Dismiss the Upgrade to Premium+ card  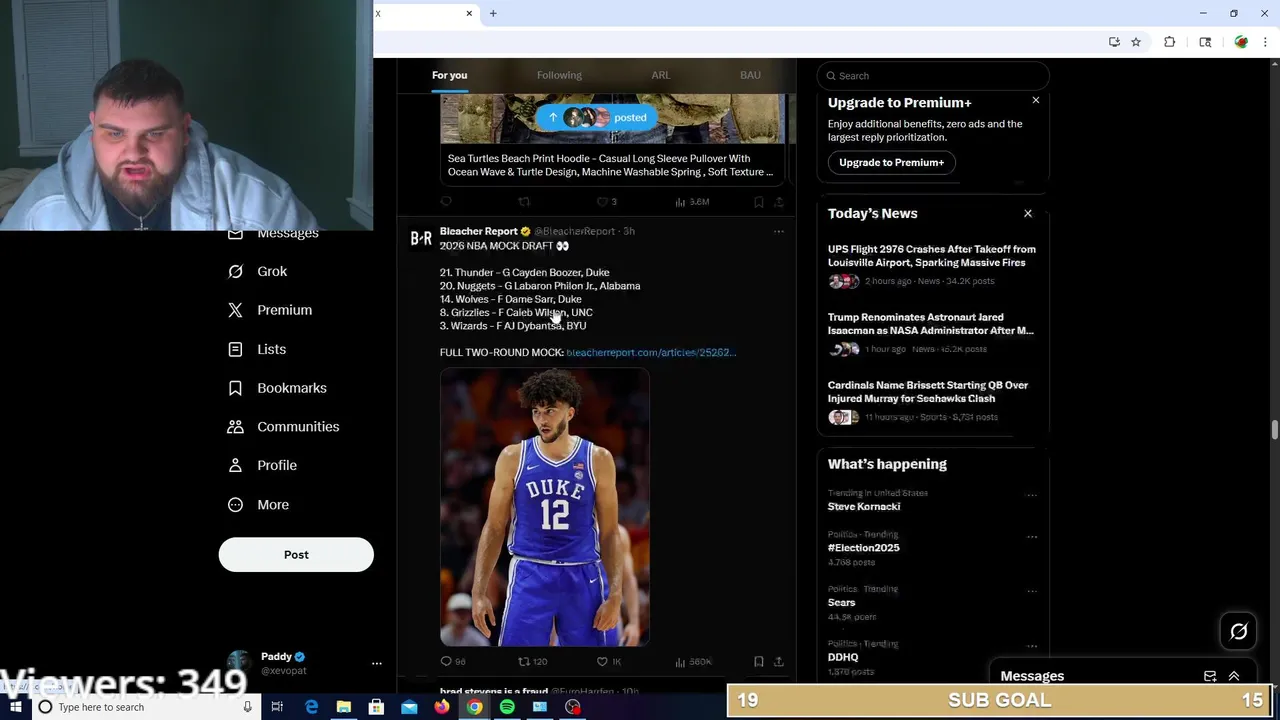[x=1036, y=100]
